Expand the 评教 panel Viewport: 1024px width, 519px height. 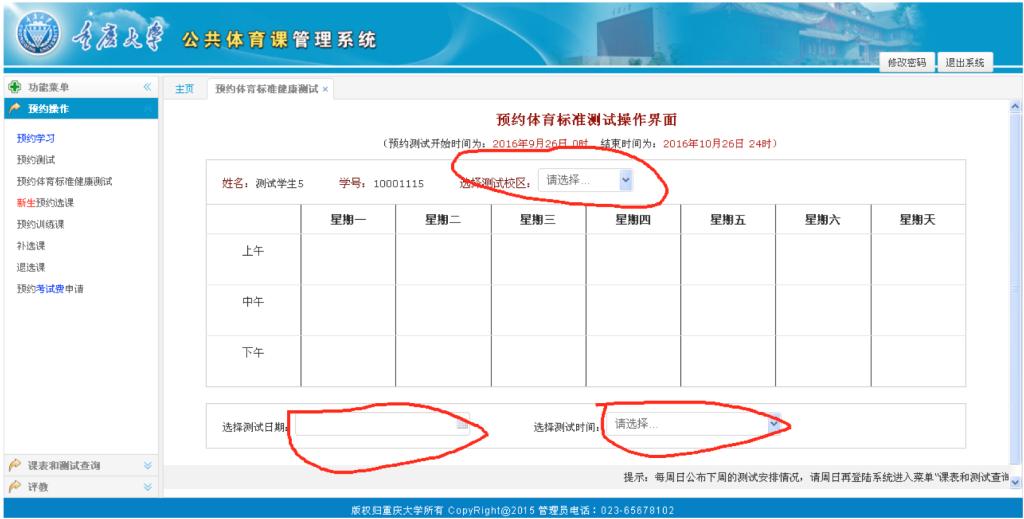[148, 486]
